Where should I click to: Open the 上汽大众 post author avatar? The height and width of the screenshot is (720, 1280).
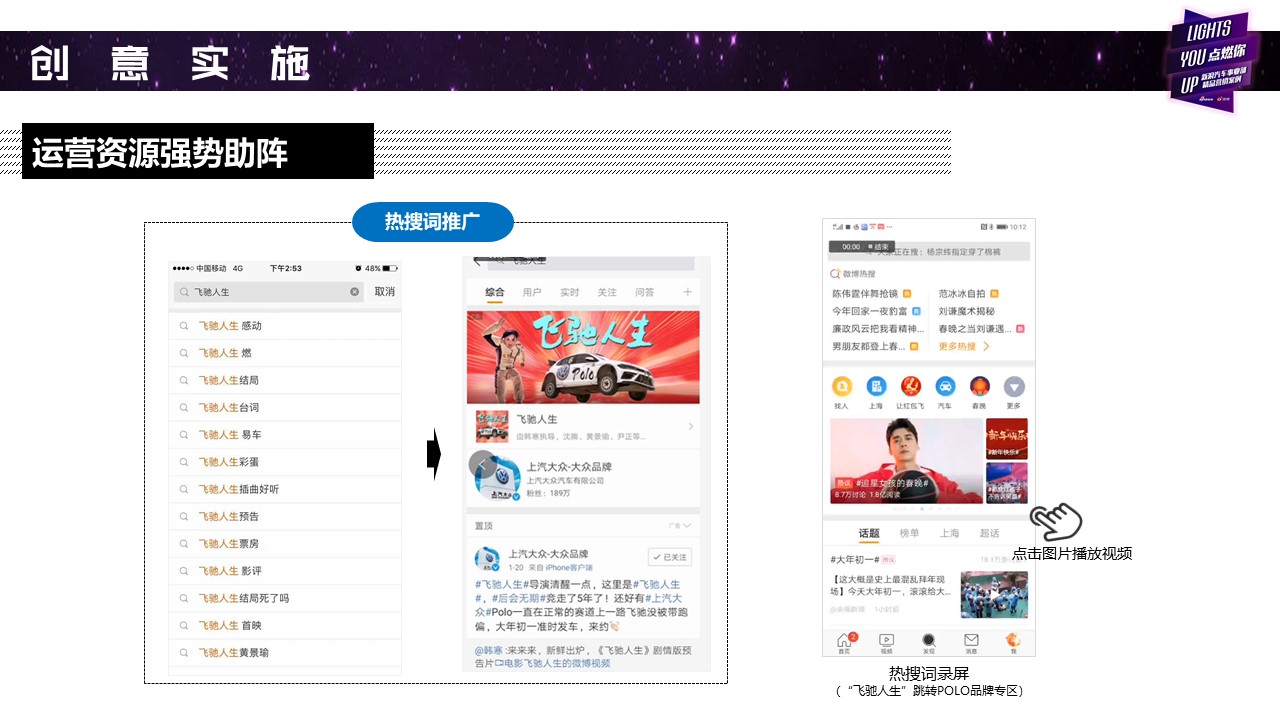pos(487,559)
